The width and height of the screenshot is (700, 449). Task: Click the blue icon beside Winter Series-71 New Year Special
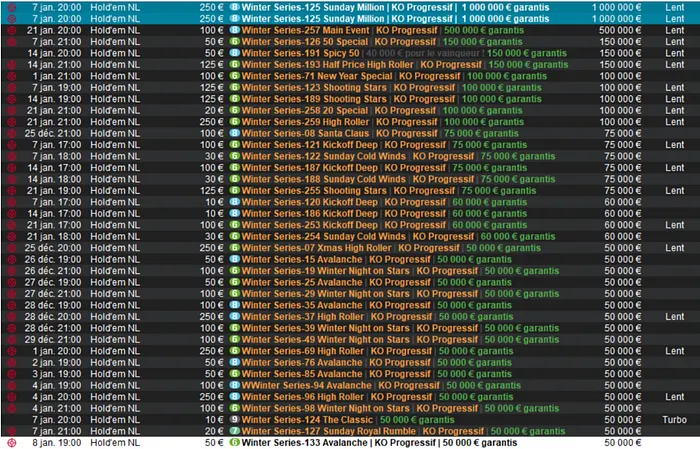pos(235,76)
